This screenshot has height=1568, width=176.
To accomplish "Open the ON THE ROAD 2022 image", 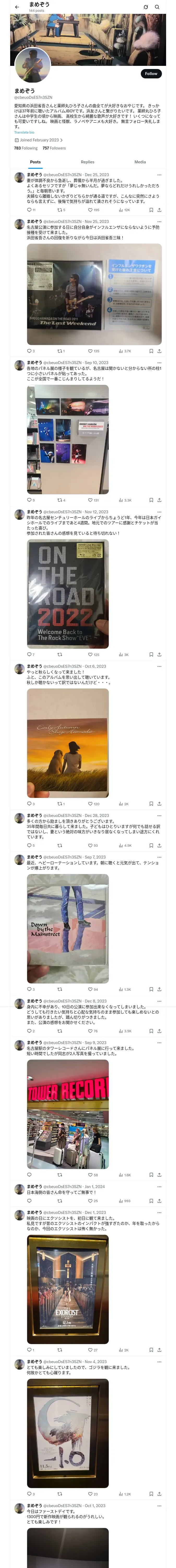I will (x=68, y=594).
